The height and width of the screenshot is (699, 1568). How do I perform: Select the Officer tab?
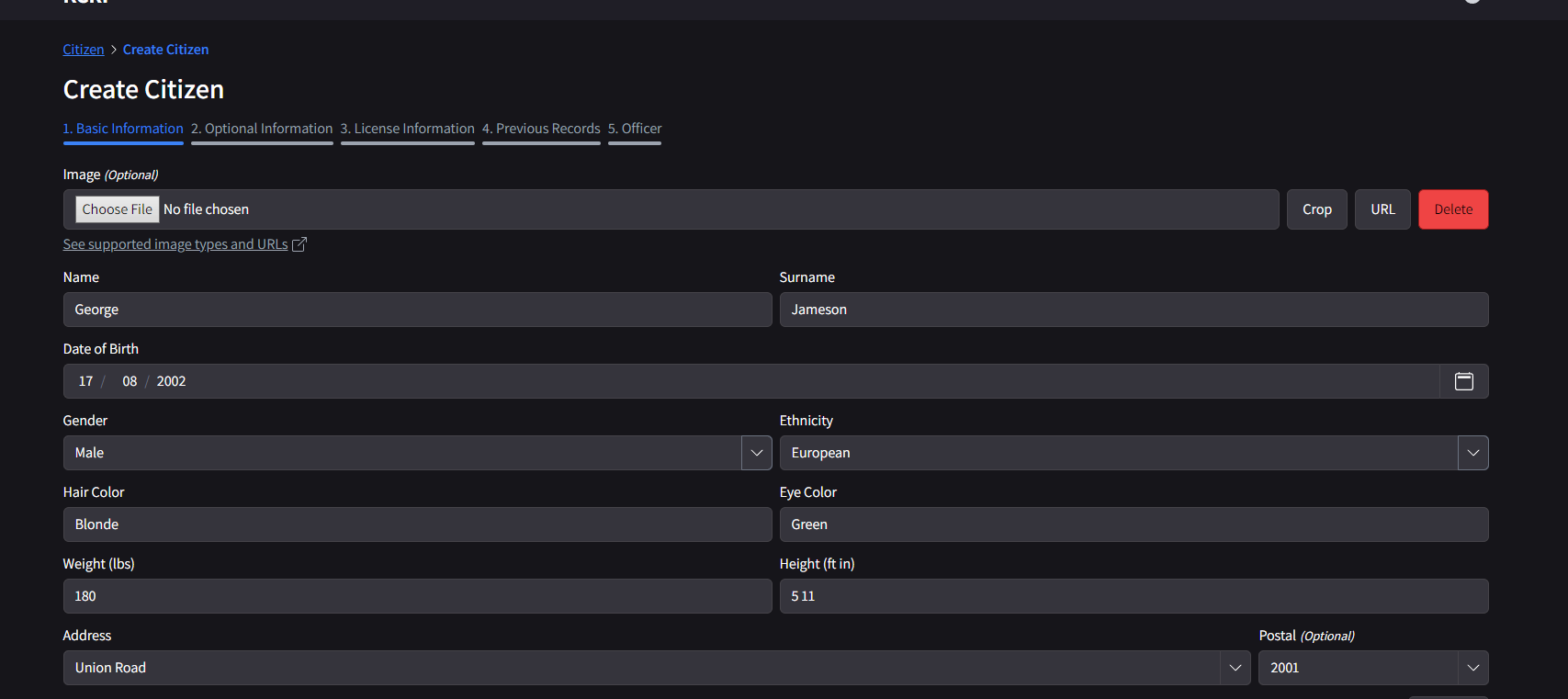coord(634,129)
